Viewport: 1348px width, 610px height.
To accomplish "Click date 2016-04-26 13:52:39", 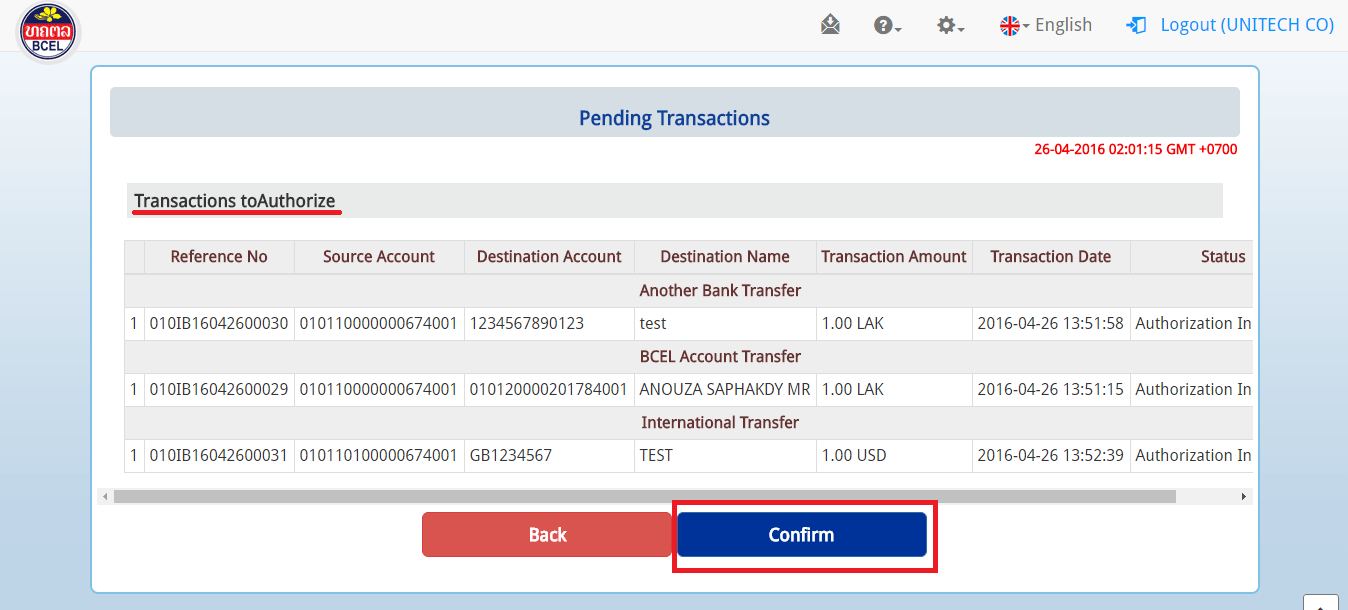I will pos(1051,456).
